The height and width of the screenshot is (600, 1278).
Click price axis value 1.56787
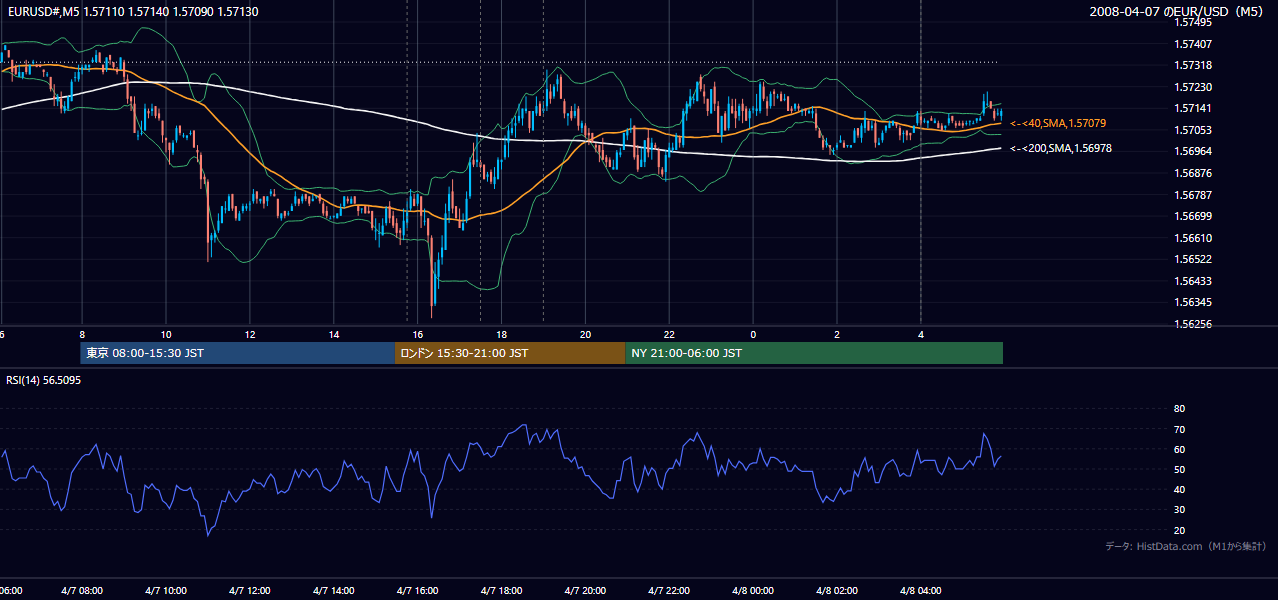pyautogui.click(x=1194, y=195)
